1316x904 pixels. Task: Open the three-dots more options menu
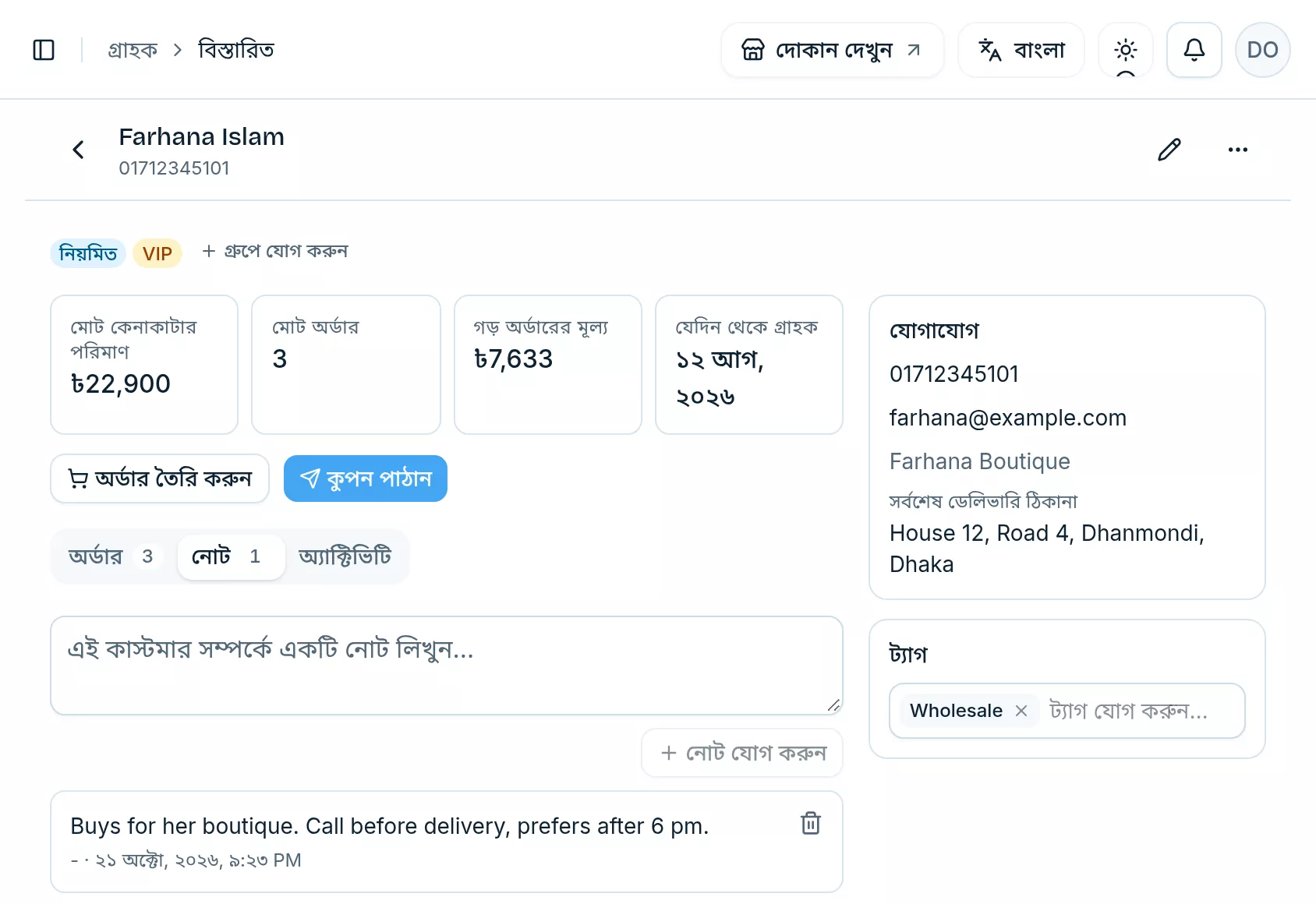click(1238, 150)
